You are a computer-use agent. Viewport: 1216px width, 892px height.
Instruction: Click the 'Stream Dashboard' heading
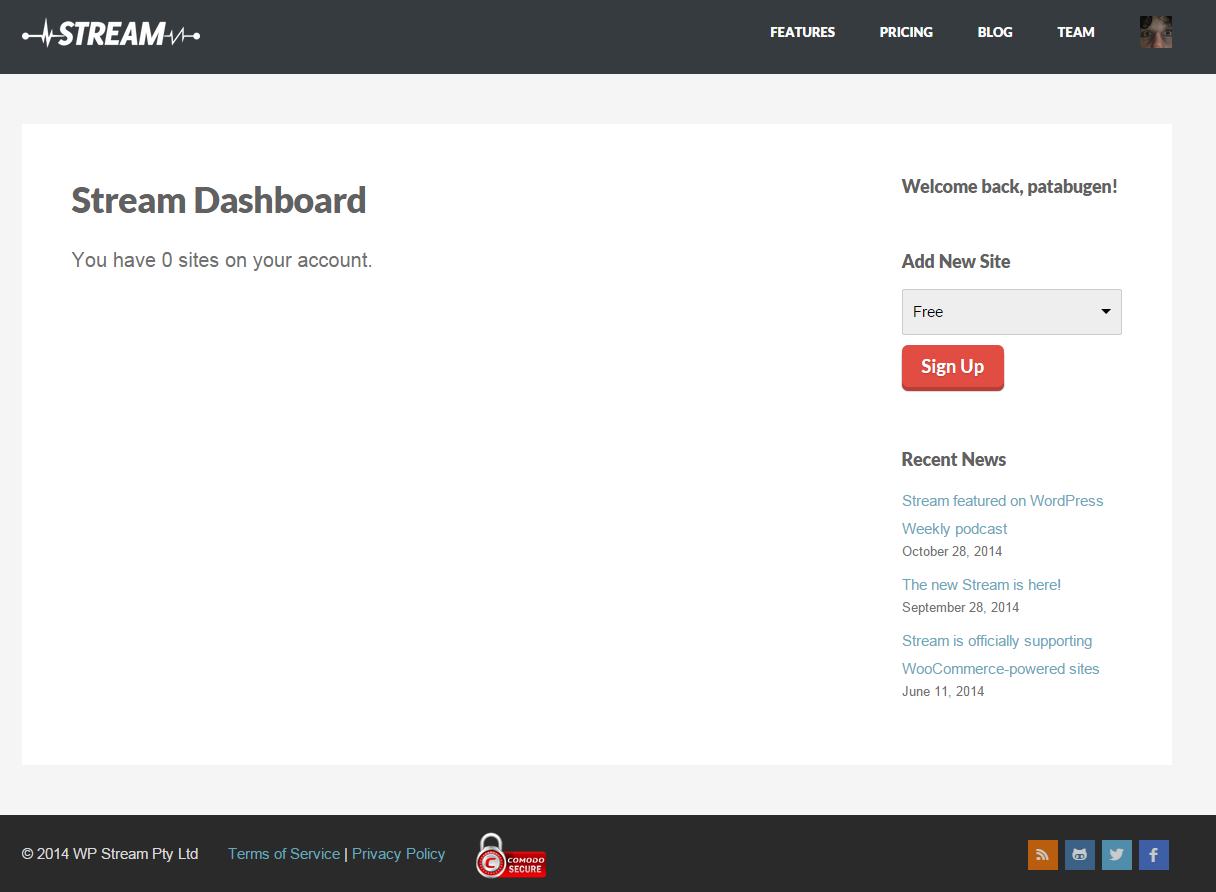[x=219, y=201]
